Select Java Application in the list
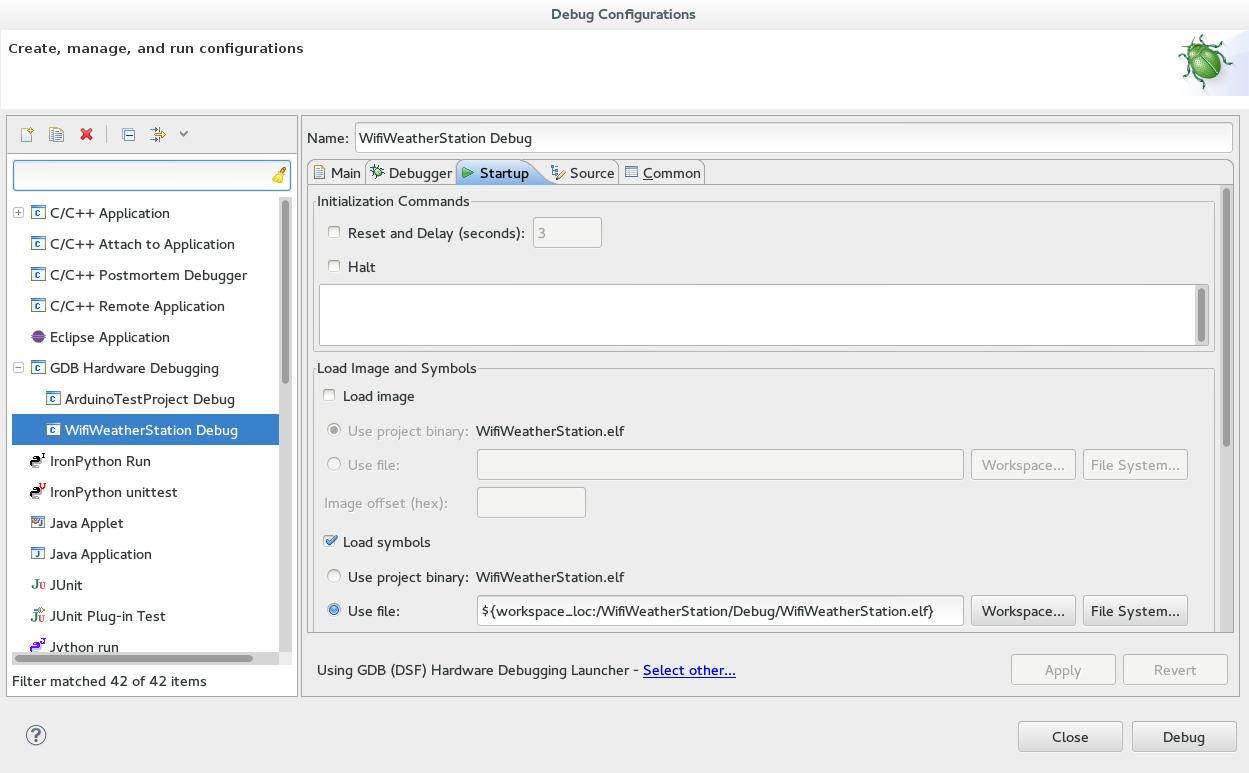This screenshot has width=1249, height=773. point(101,554)
